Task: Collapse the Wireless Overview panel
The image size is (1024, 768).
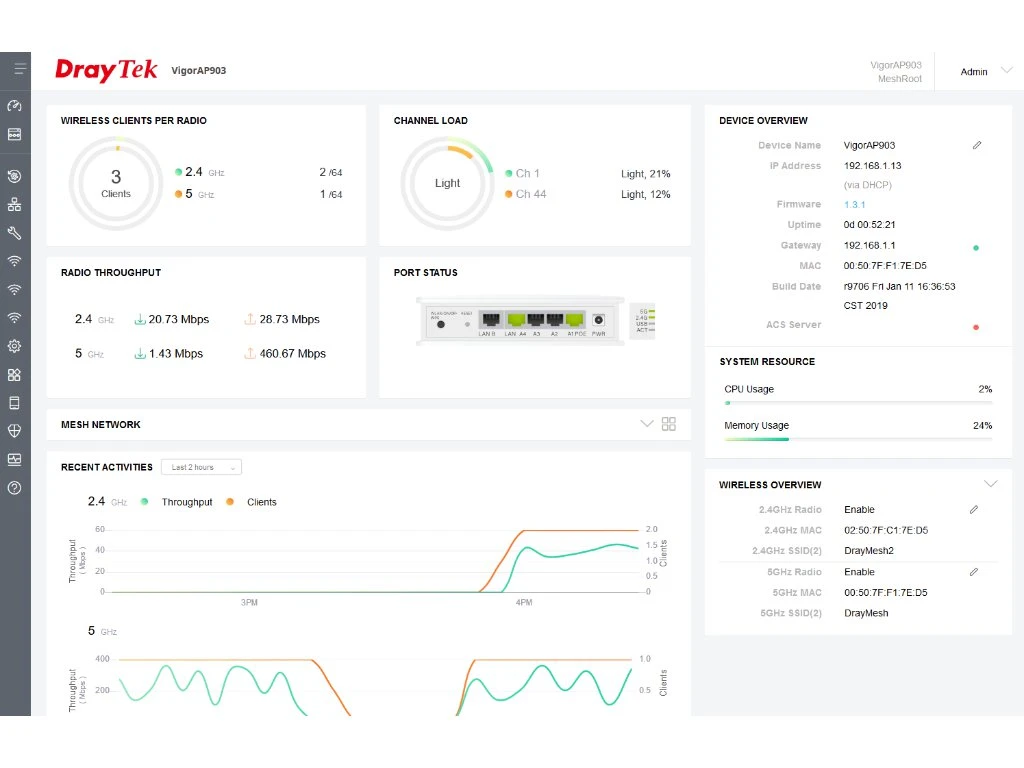Action: coord(990,484)
